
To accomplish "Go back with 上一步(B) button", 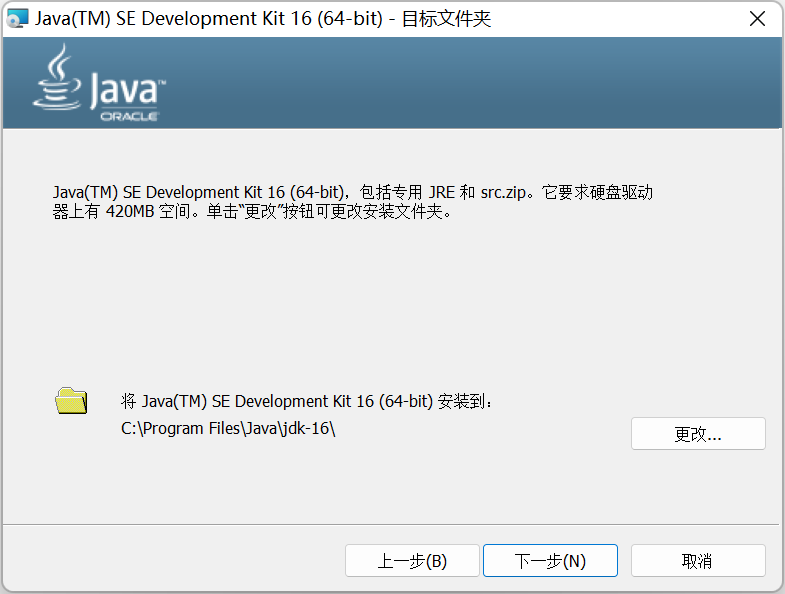I will (412, 560).
